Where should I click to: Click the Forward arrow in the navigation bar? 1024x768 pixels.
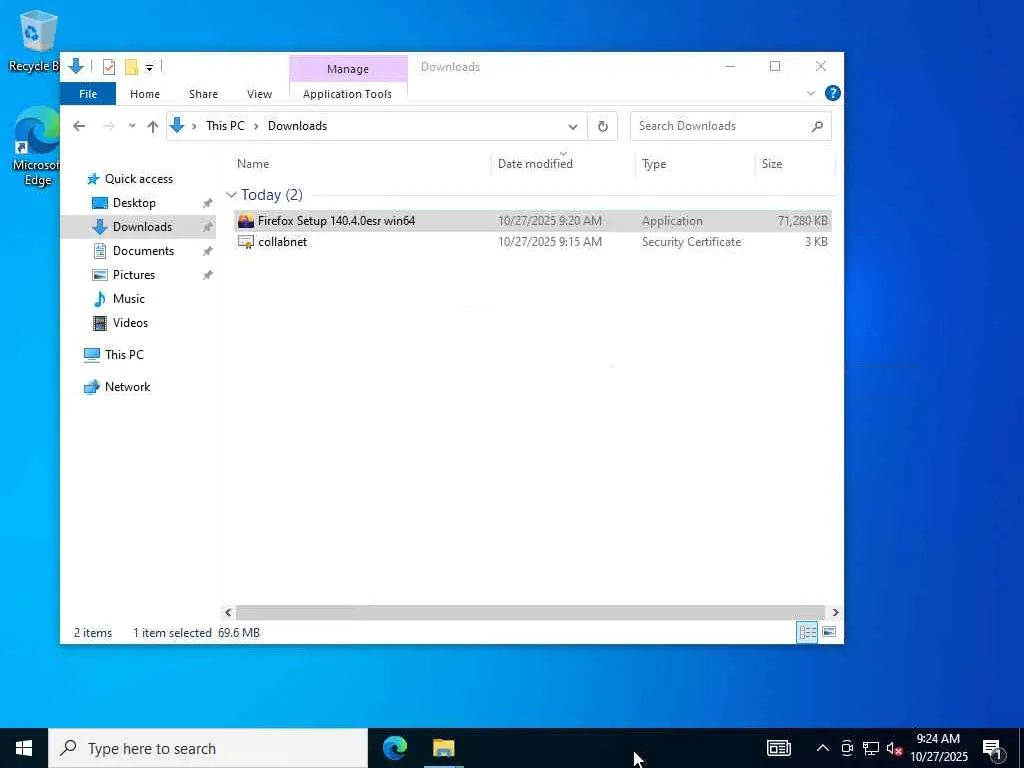108,126
